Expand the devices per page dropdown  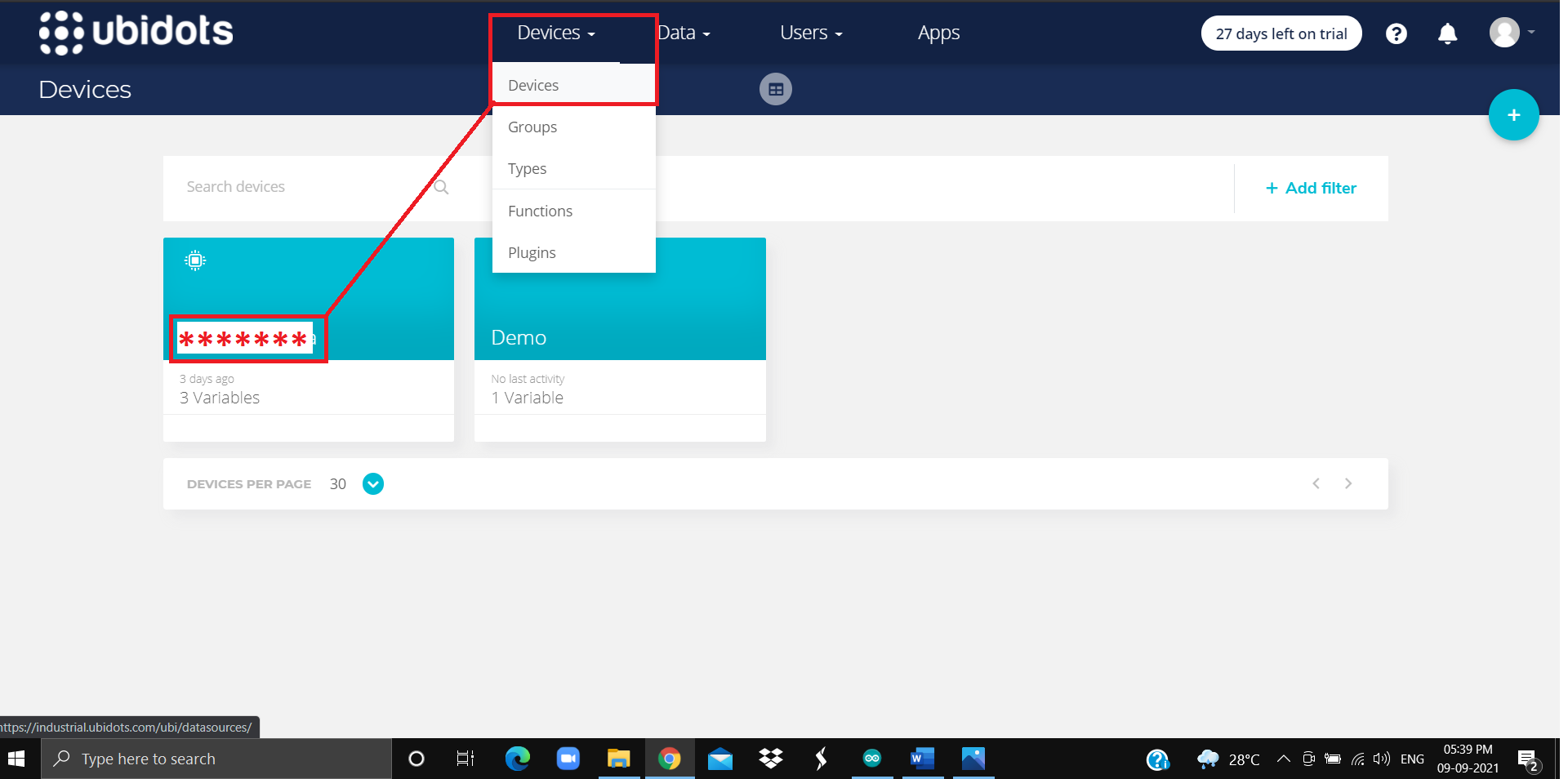point(373,484)
